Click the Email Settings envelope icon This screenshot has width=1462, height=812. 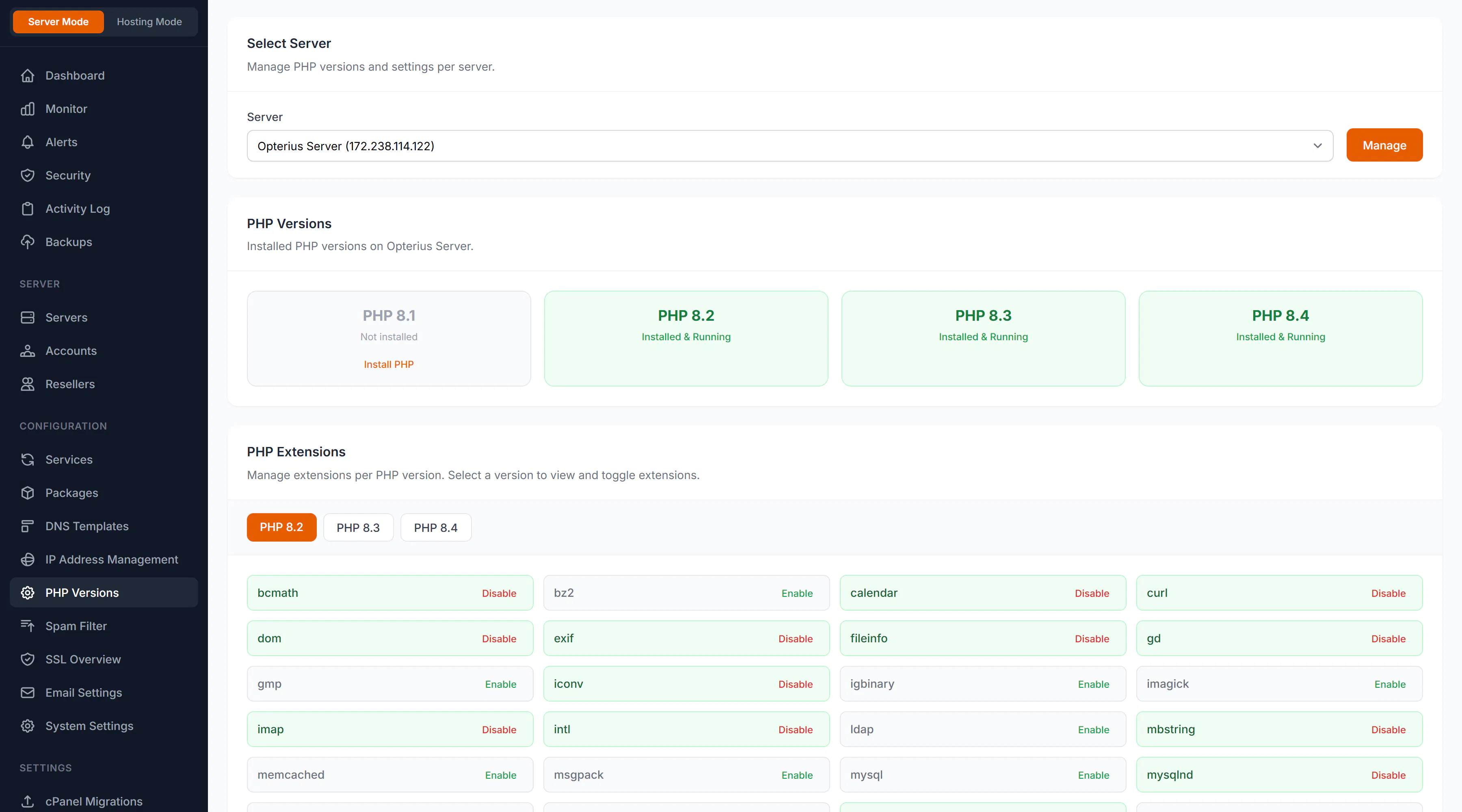pyautogui.click(x=27, y=692)
